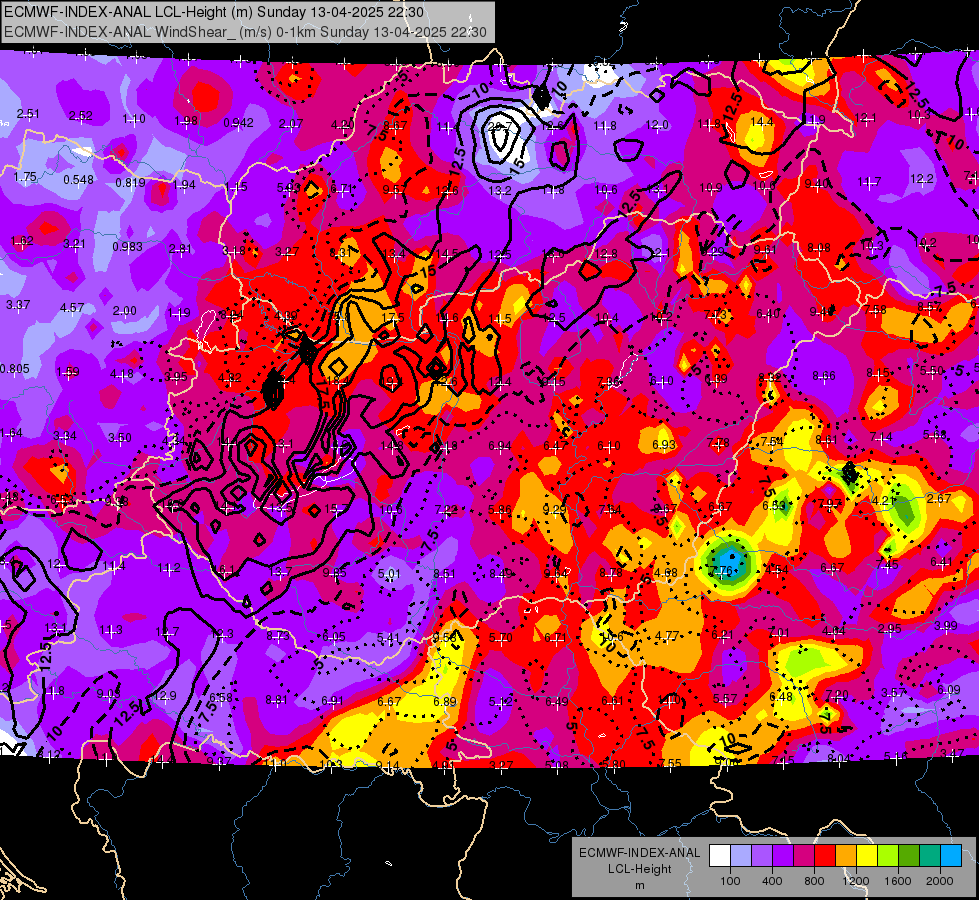979x900 pixels.
Task: Select the orange legend color swatch
Action: click(846, 856)
